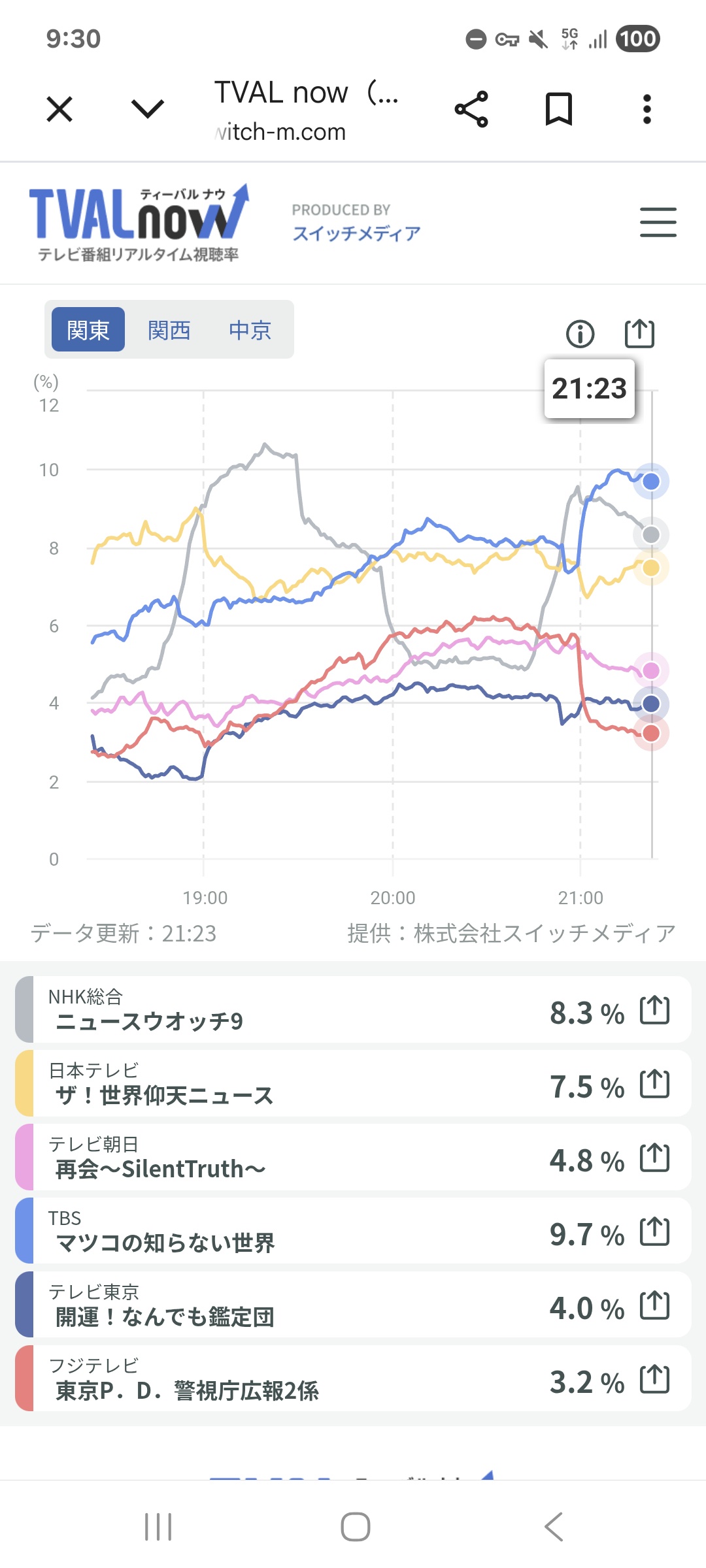Viewport: 706px width, 1568px height.
Task: Share the 日本テレビ 7.5% rating
Action: (x=654, y=1084)
